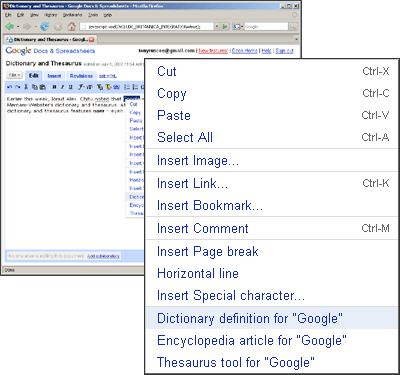
Task: Switch to the Edit tab in Docs
Action: 34,76
